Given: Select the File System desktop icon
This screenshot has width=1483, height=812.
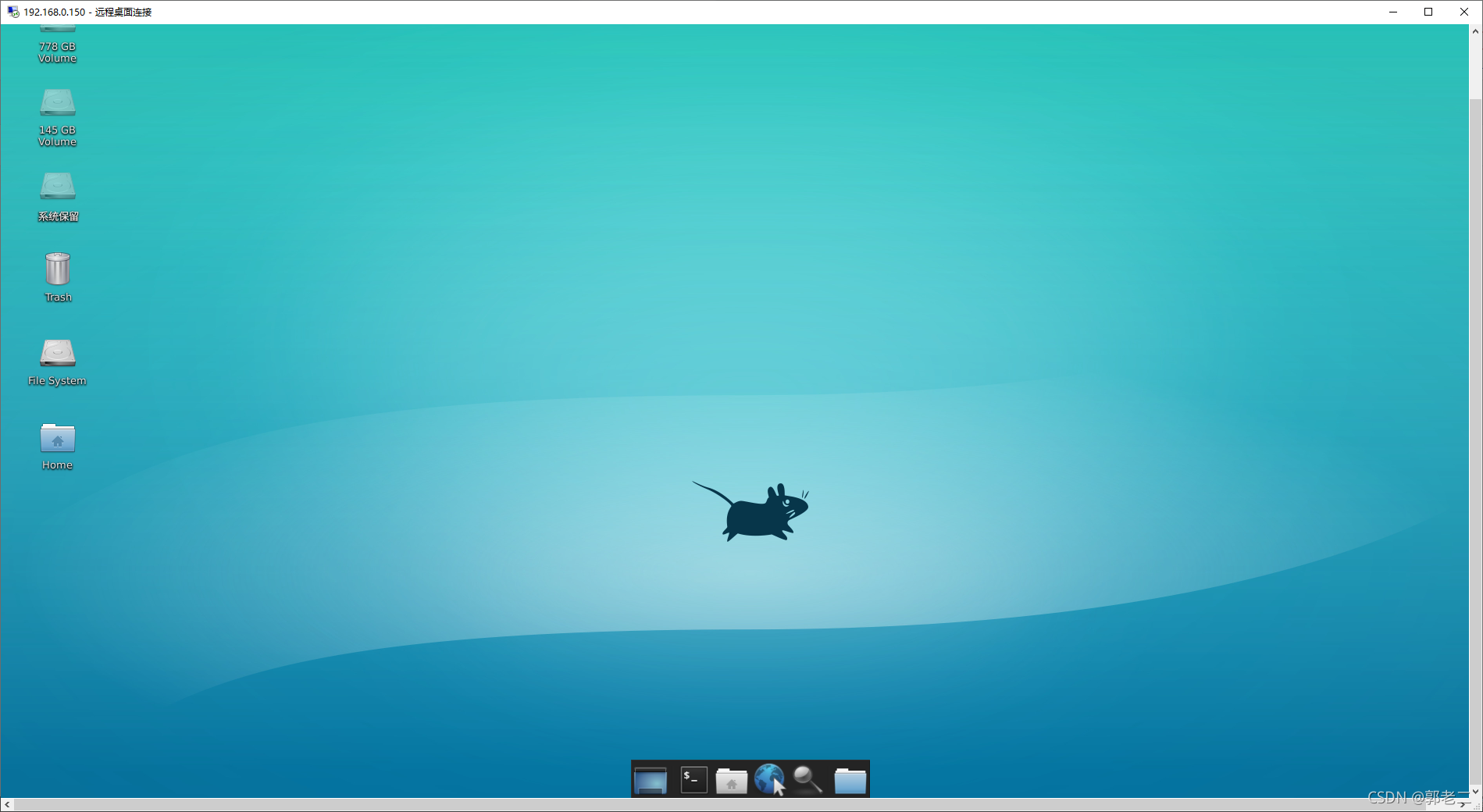Looking at the screenshot, I should tap(58, 353).
